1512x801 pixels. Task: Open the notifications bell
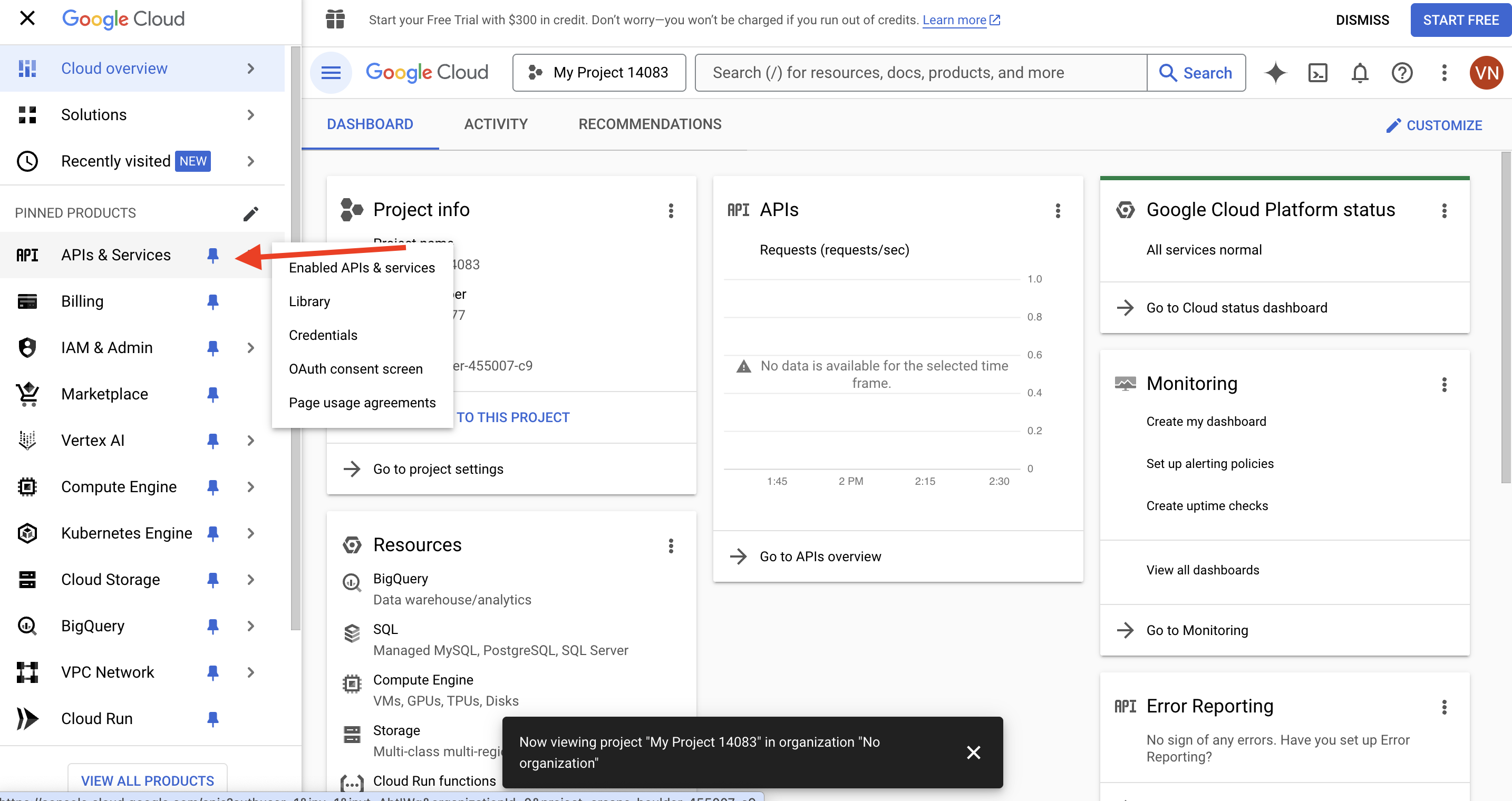coord(1360,73)
